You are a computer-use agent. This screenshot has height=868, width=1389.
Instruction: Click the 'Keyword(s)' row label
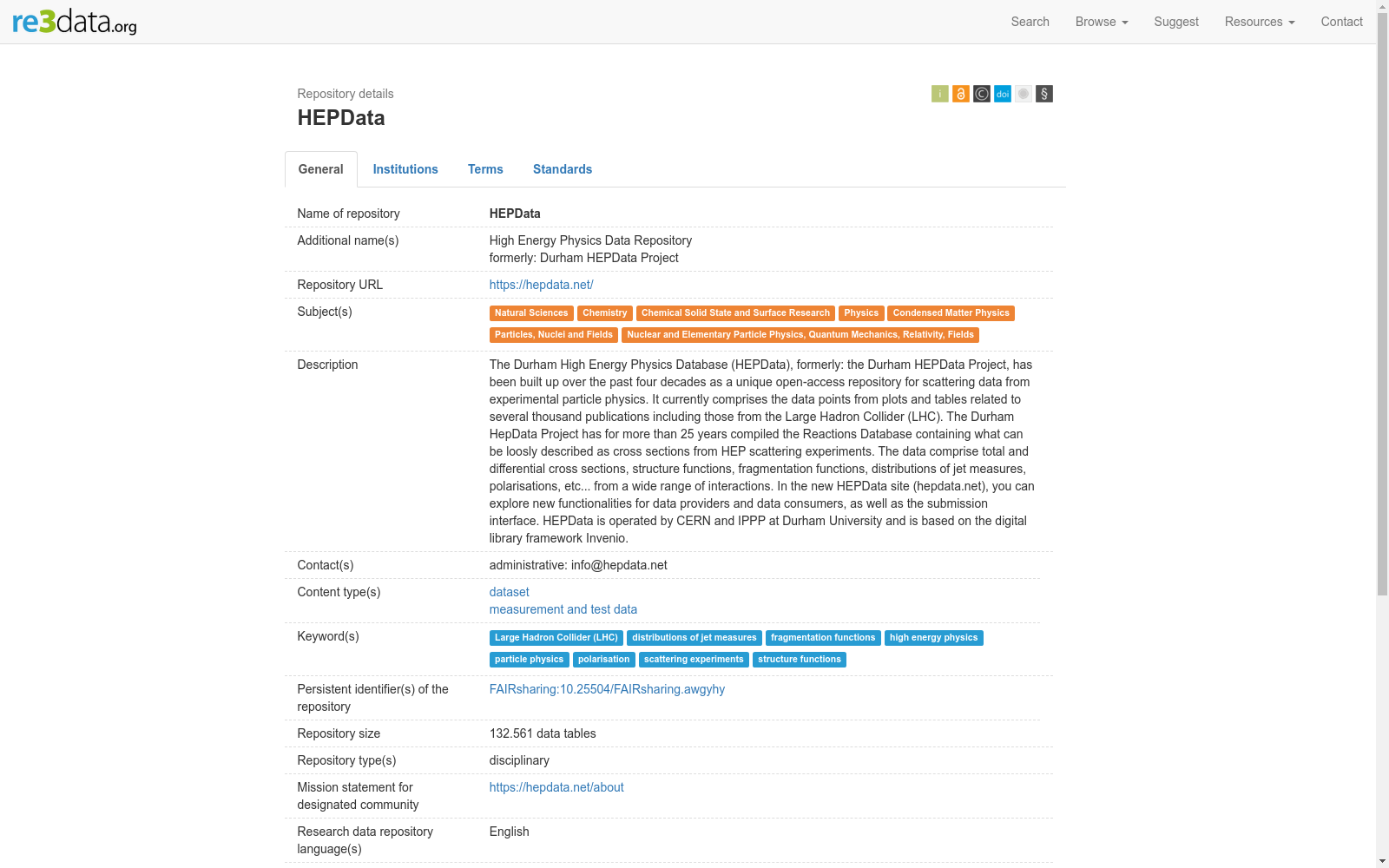coord(328,636)
